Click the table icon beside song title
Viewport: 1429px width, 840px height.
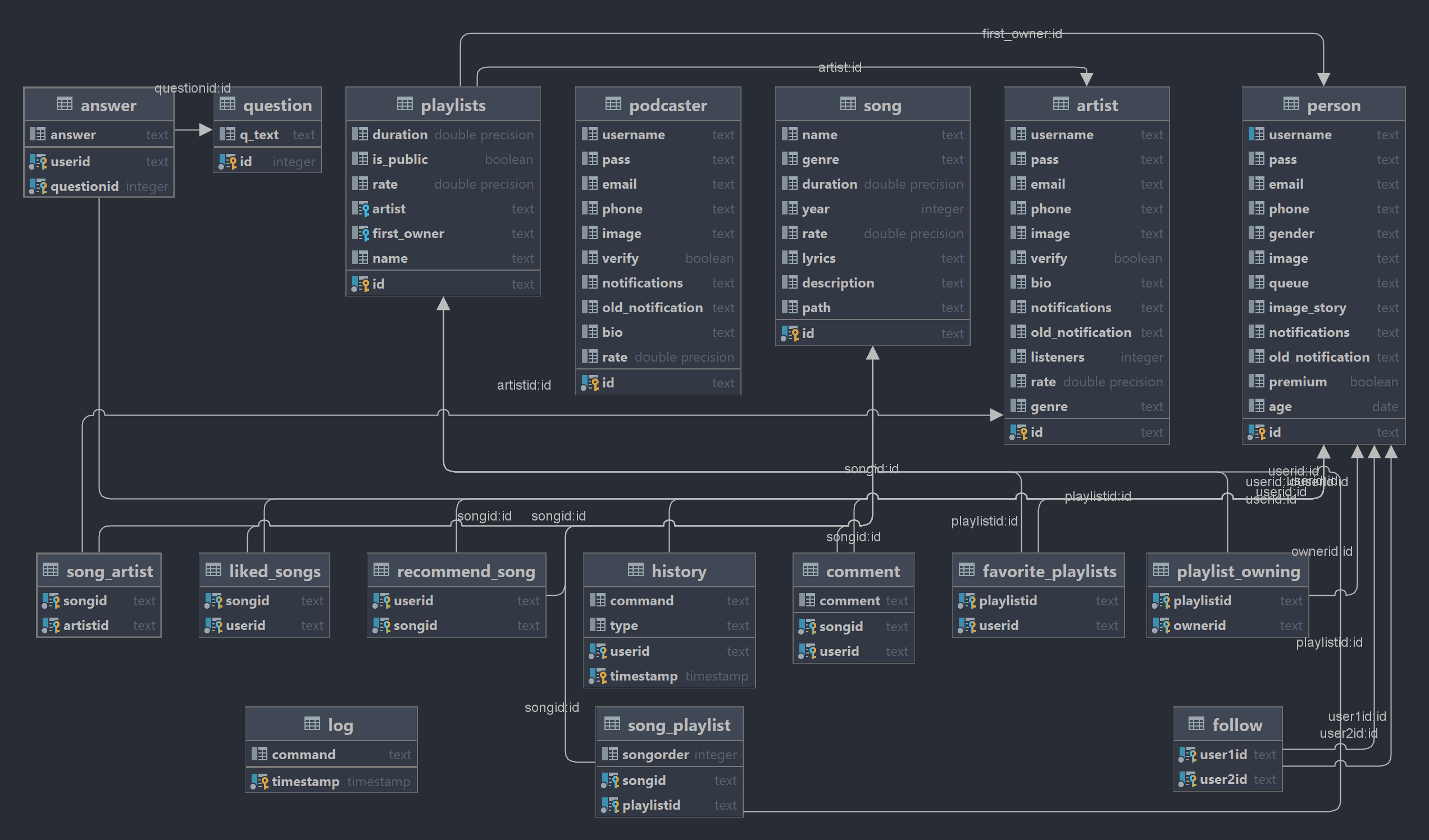[848, 104]
